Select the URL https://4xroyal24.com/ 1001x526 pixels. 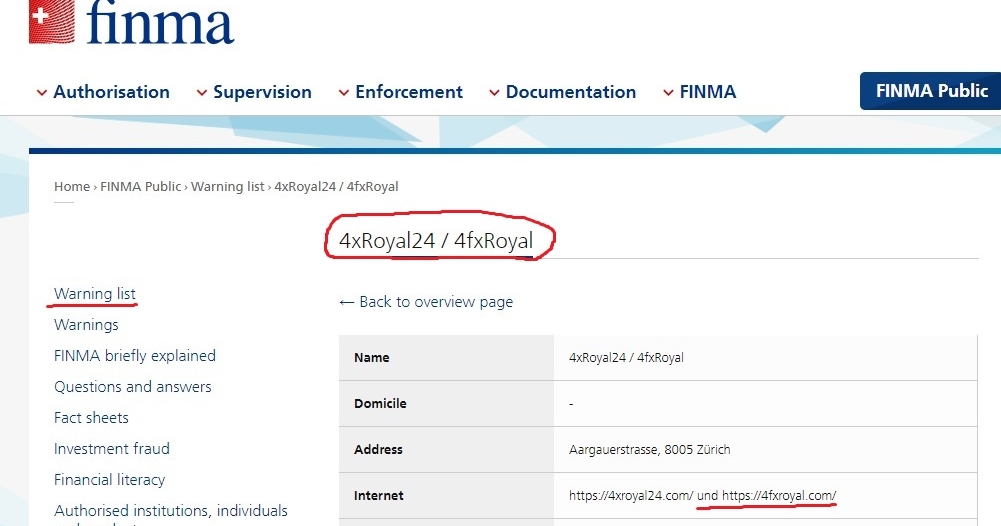[631, 495]
